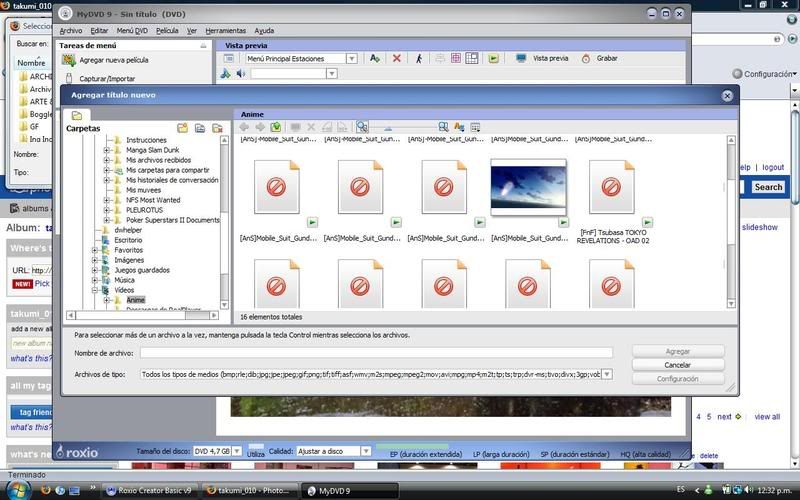Expand the Anime folder node
Image resolution: width=800 pixels, height=500 pixels.
(107, 300)
